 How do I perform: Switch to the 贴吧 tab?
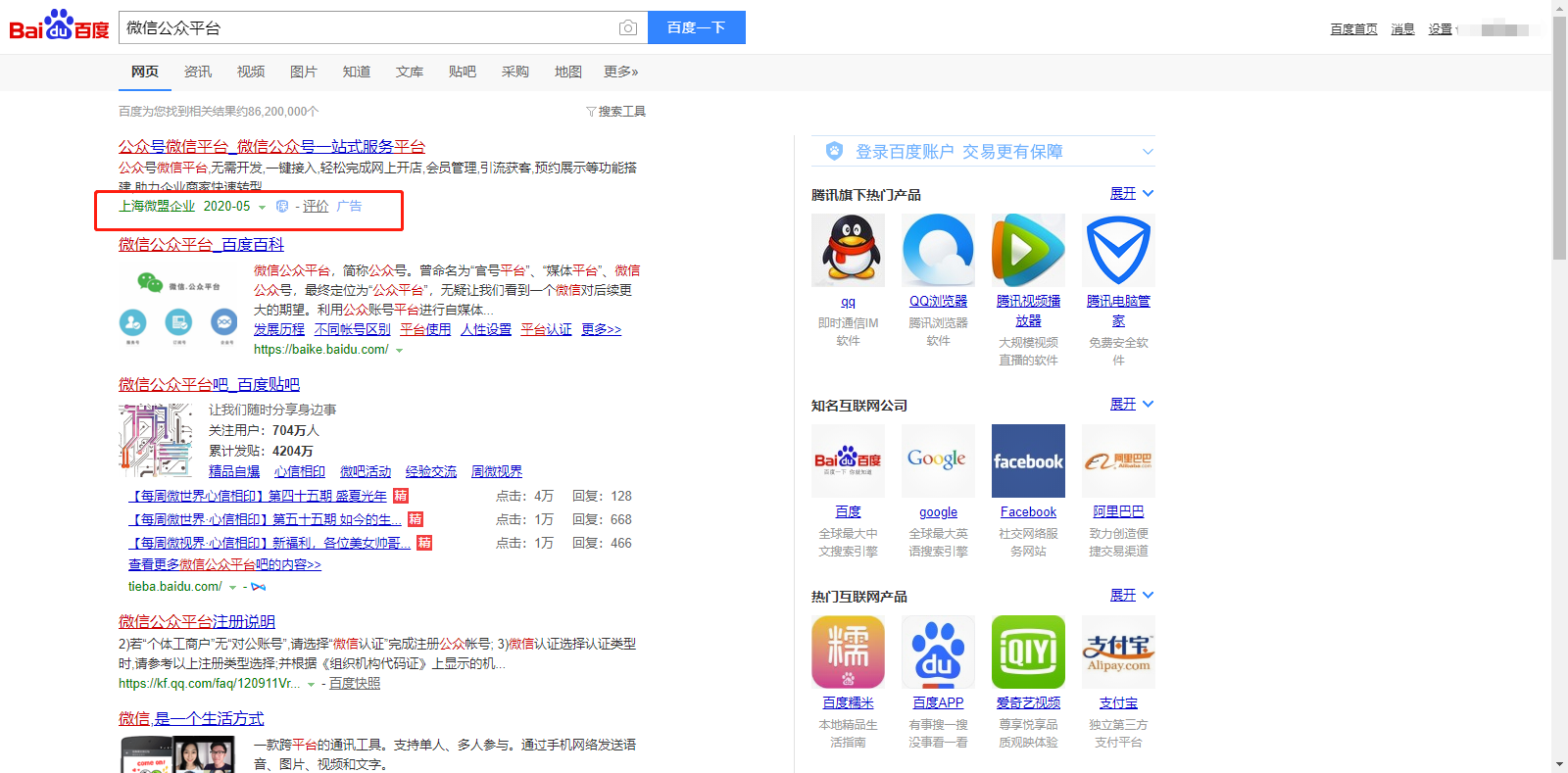(463, 72)
